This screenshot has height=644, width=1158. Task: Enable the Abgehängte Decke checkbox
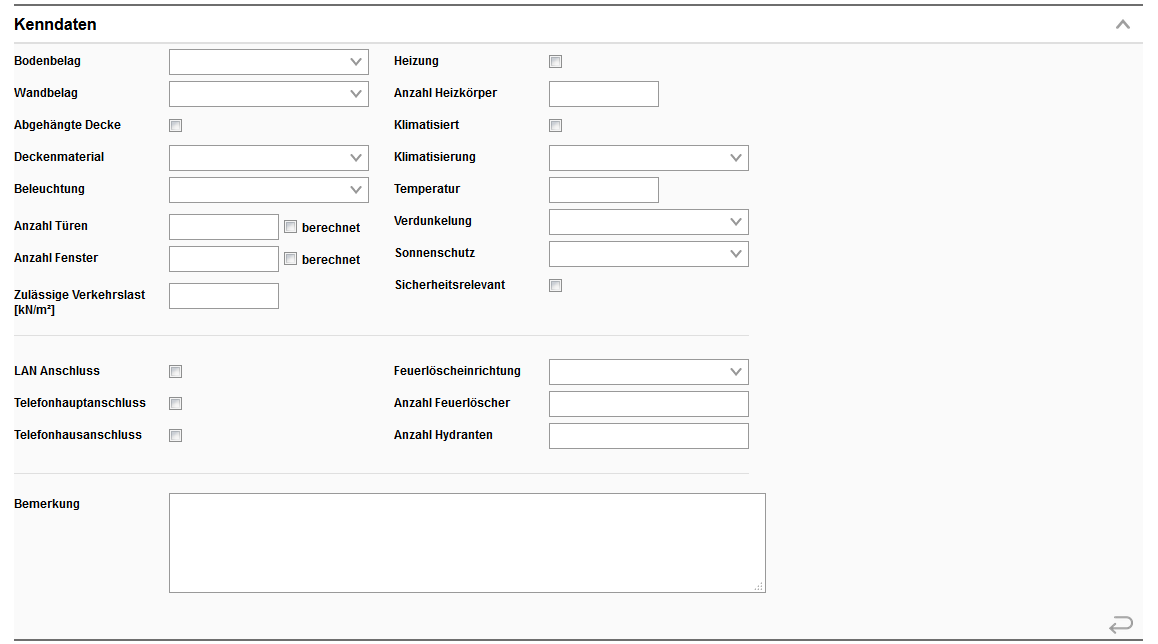click(176, 126)
